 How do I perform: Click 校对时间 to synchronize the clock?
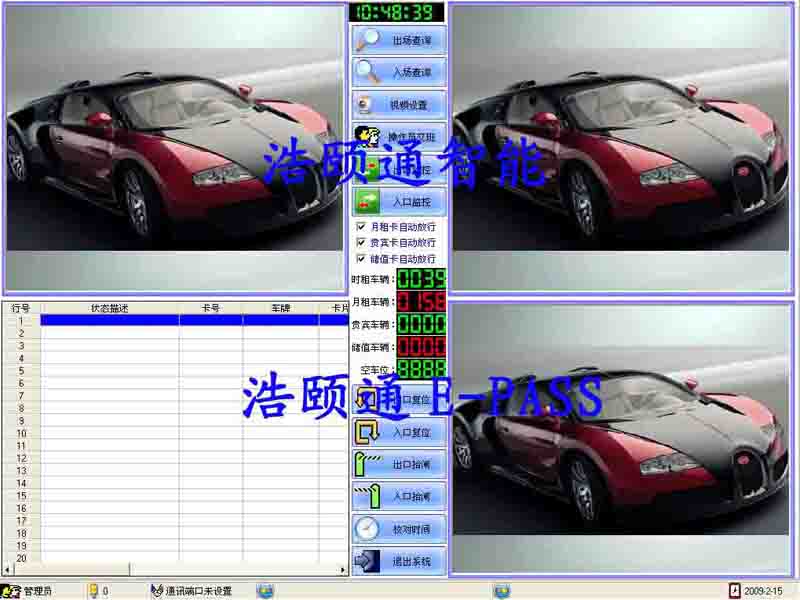click(x=399, y=529)
